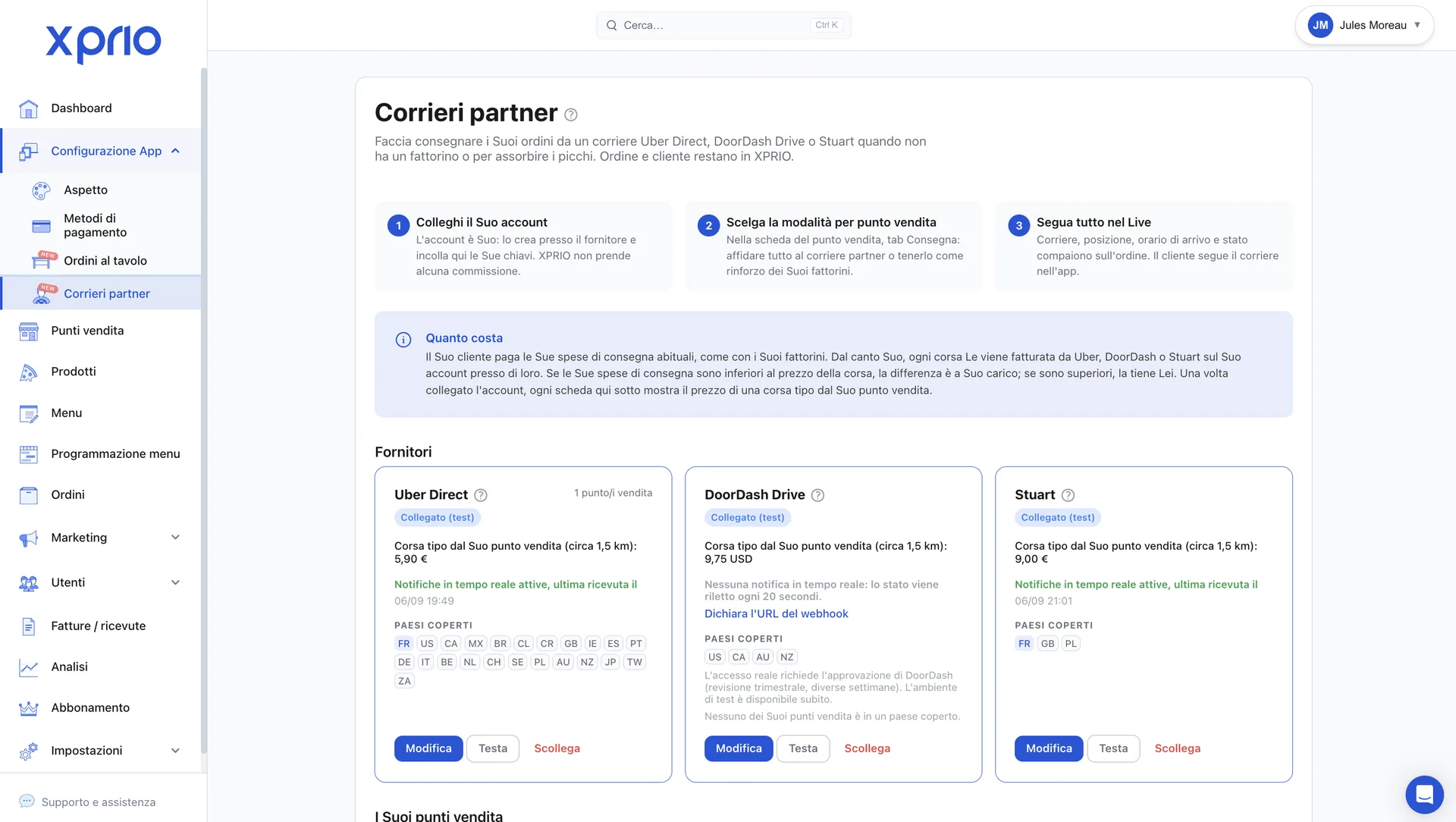Click the Ctrl K shortcut badge
This screenshot has height=822, width=1456.
[x=827, y=25]
